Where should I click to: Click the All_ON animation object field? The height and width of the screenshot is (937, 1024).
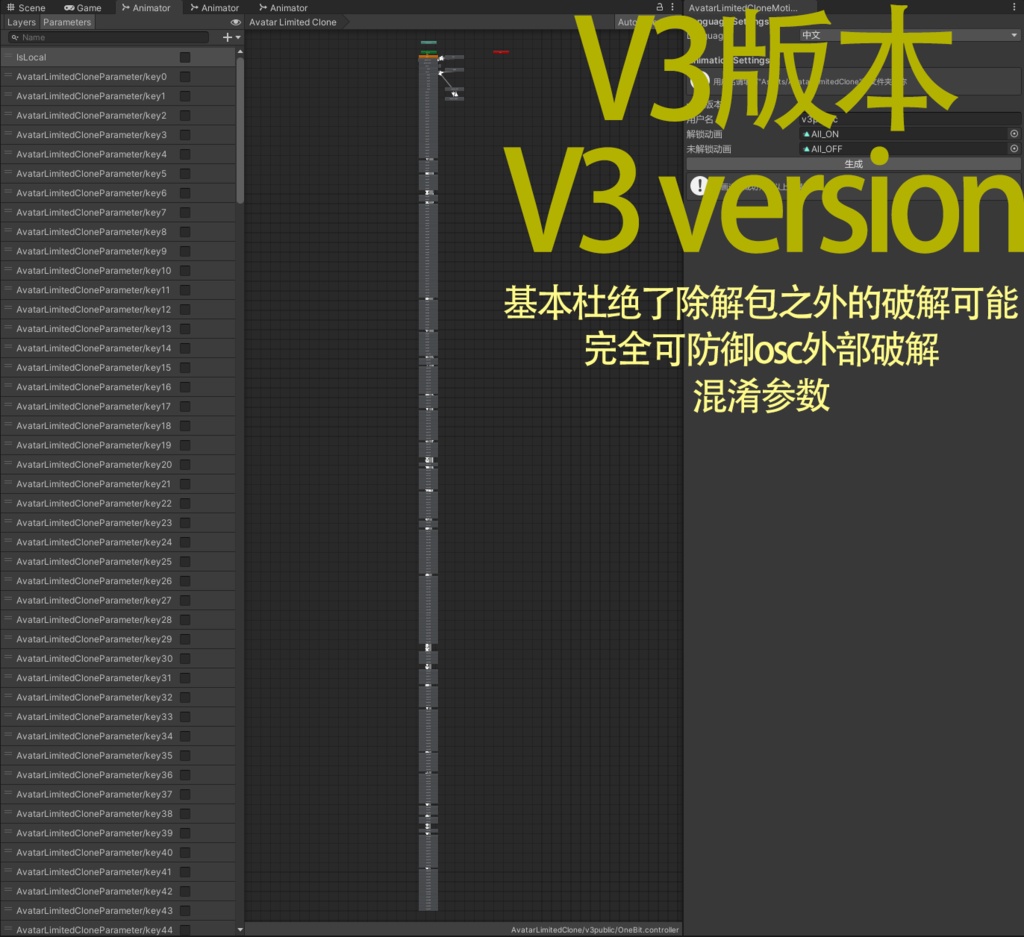(904, 134)
